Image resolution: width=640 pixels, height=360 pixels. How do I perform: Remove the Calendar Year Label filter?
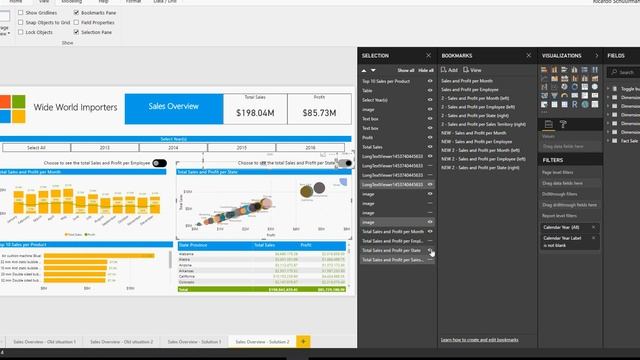(x=593, y=238)
